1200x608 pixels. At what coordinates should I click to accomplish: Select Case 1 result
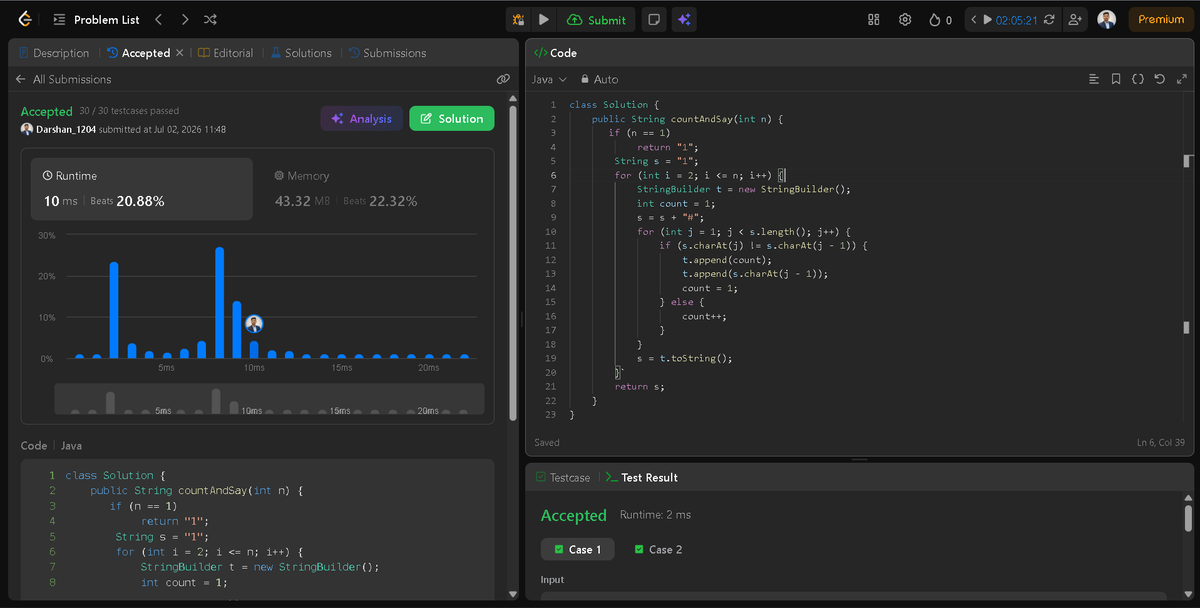pos(578,549)
